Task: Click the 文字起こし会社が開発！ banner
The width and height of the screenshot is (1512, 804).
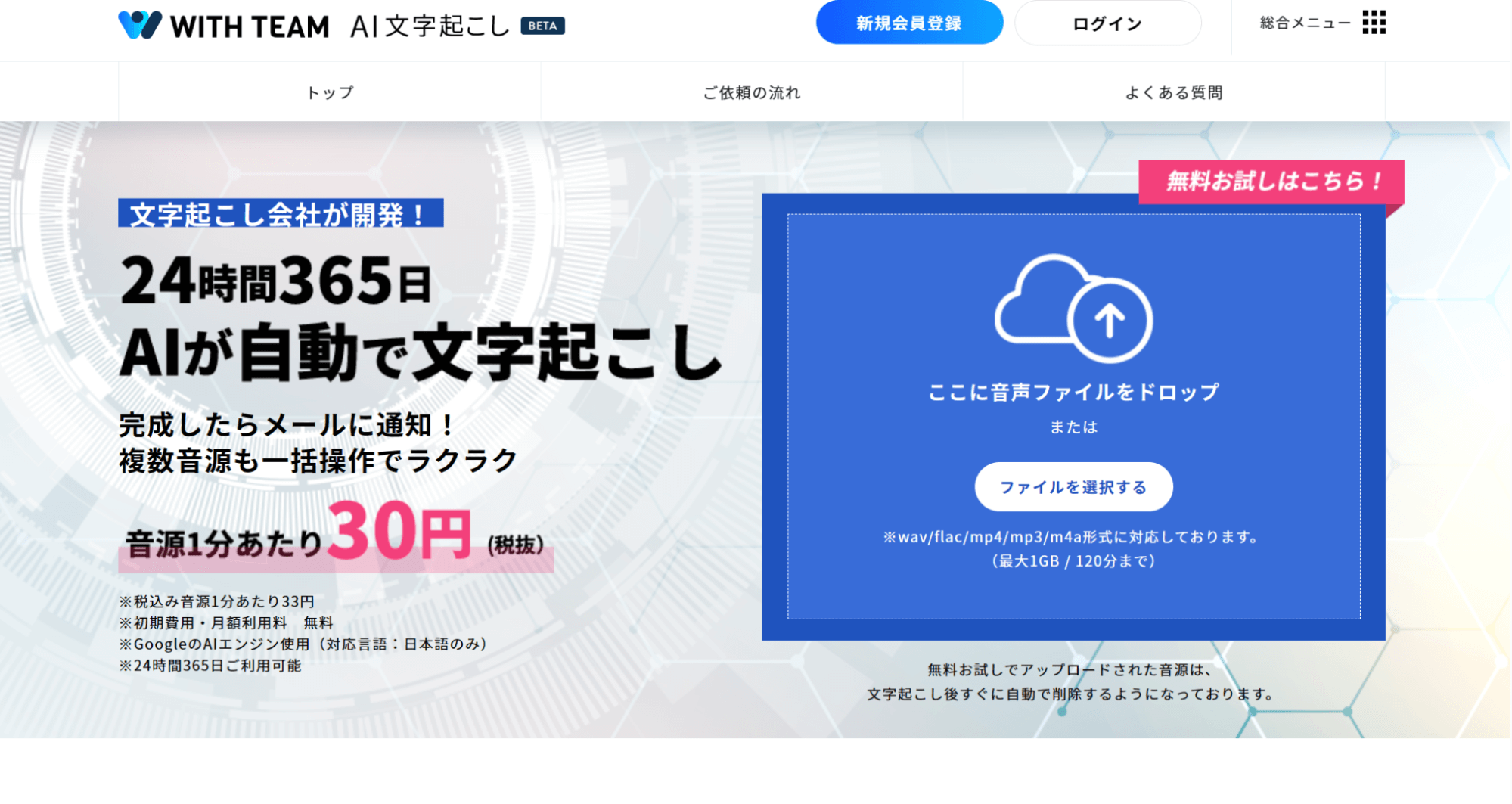Action: [x=281, y=213]
